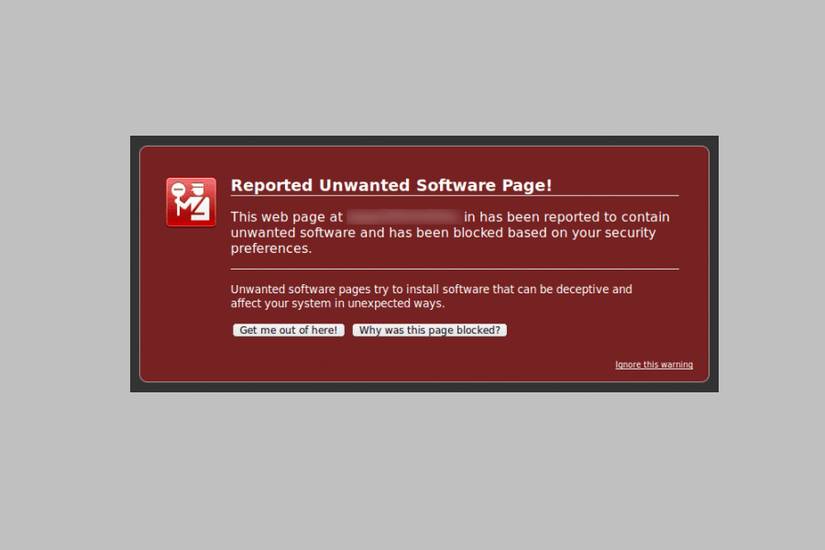The image size is (825, 550).
Task: Click the red blocked-site warning icon
Action: (x=191, y=202)
